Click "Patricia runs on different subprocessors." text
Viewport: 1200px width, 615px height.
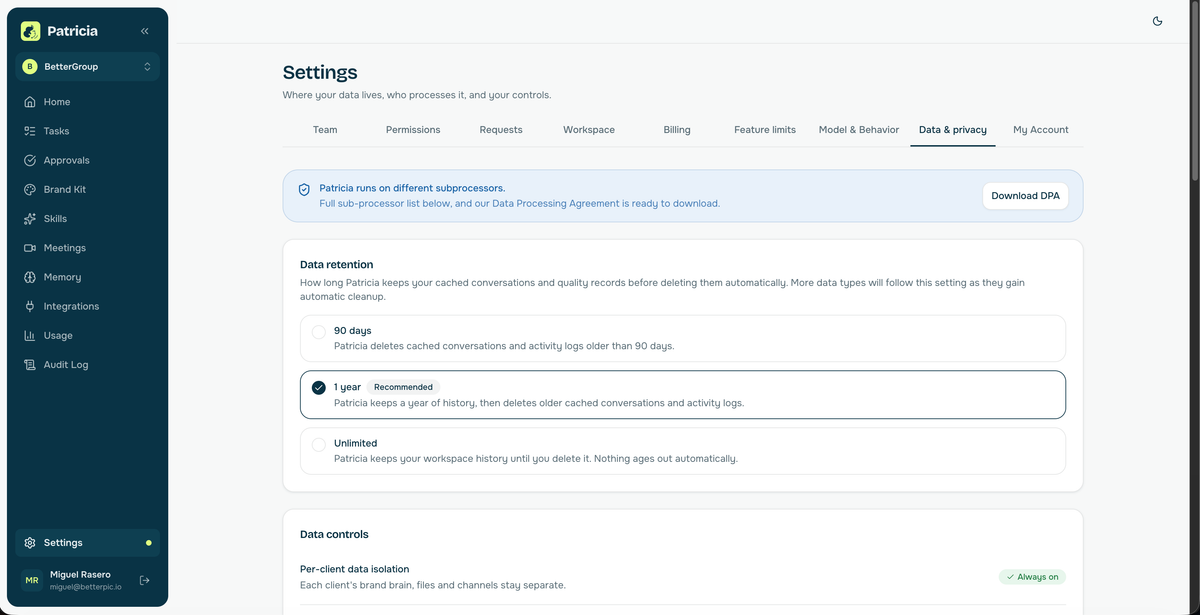coord(412,188)
